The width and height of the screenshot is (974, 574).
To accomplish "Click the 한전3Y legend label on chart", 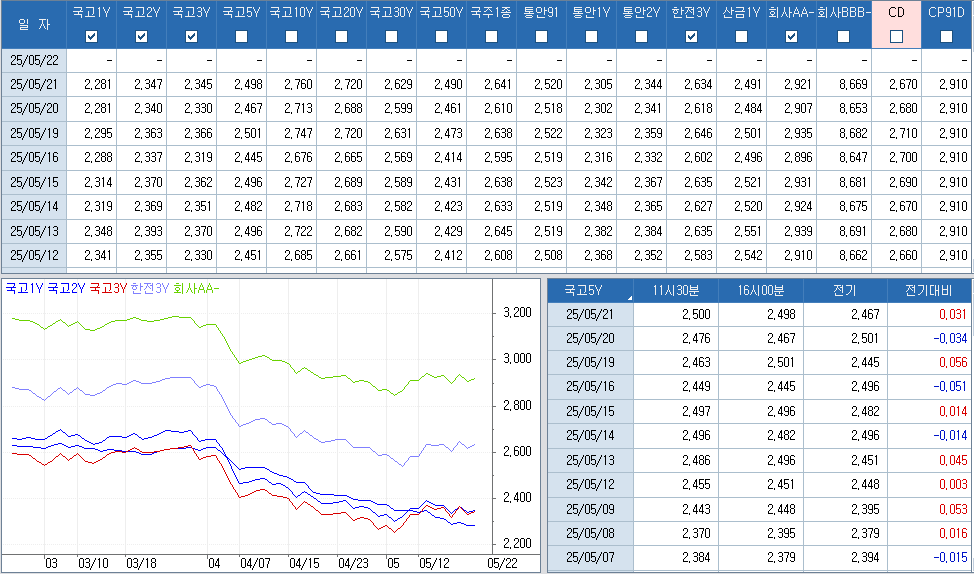I will point(150,289).
